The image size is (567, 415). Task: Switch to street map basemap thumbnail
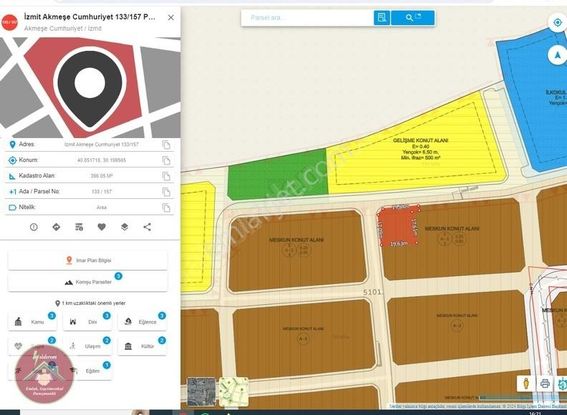[234, 392]
